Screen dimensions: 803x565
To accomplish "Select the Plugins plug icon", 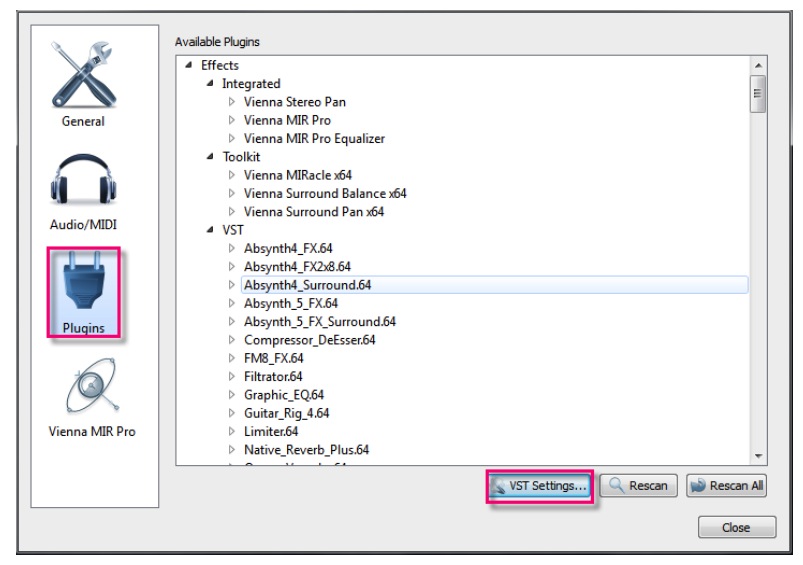I will click(x=83, y=281).
